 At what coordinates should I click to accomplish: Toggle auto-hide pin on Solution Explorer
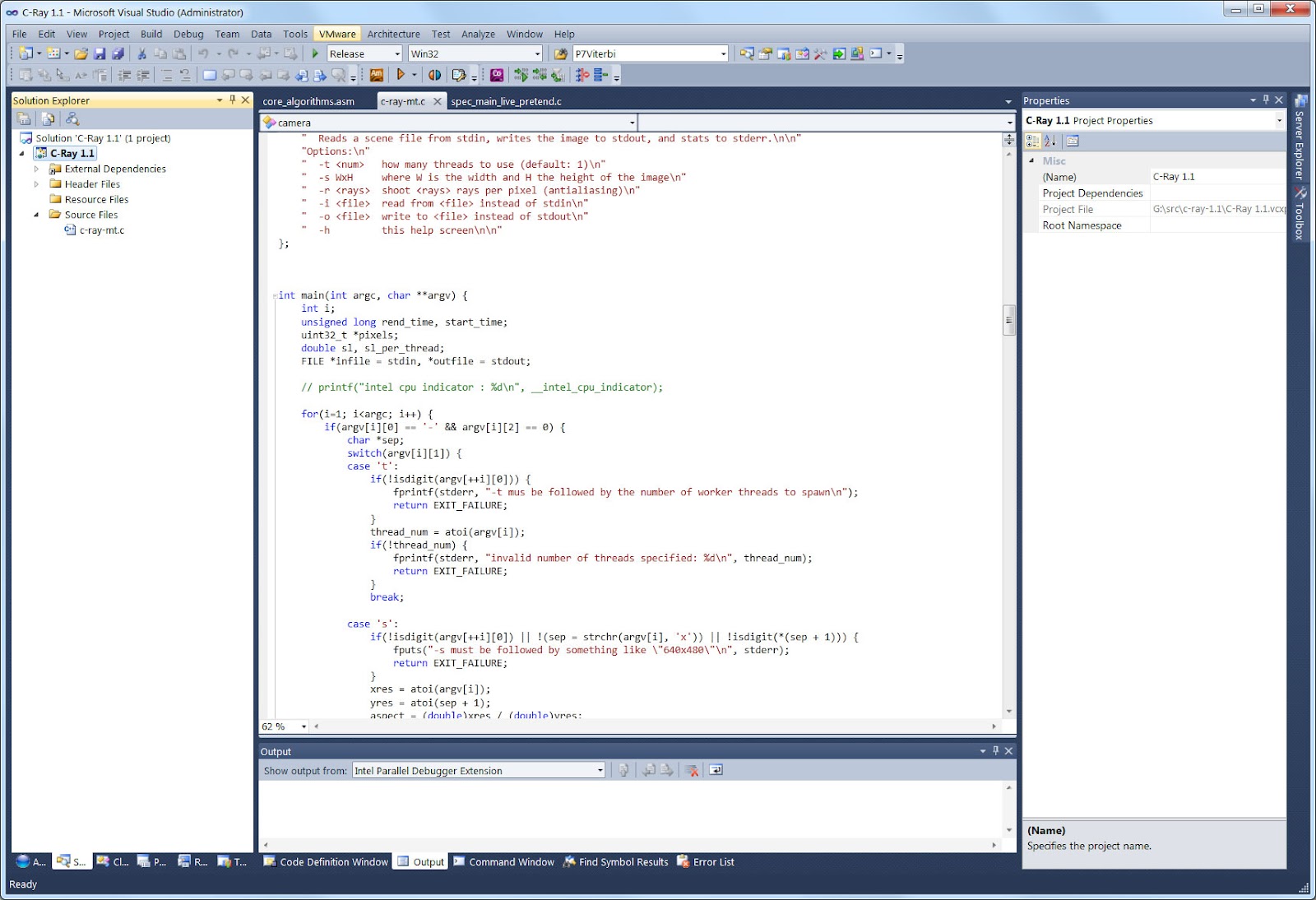click(233, 100)
